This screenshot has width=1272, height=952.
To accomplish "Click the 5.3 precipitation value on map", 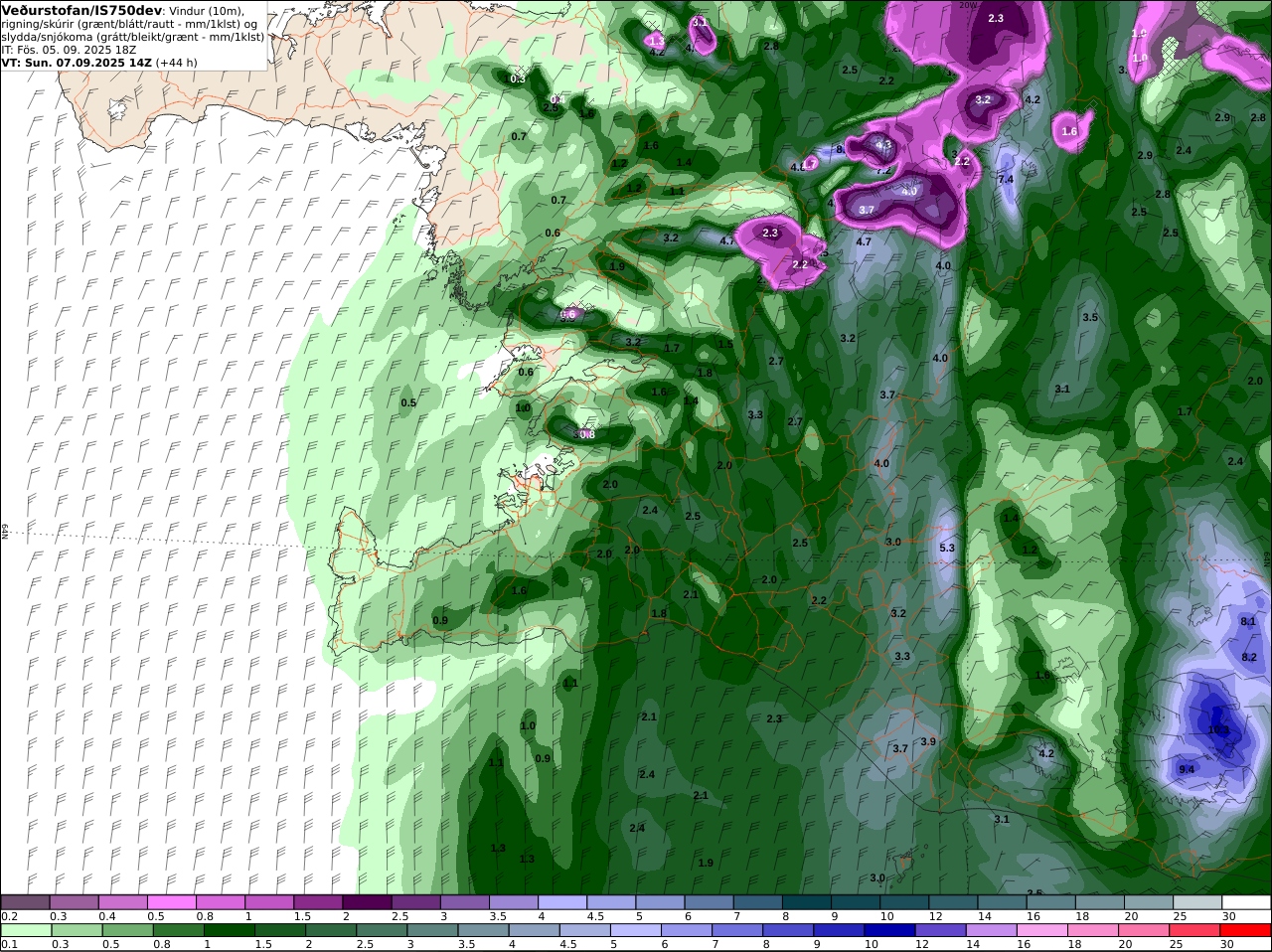I will pyautogui.click(x=947, y=548).
